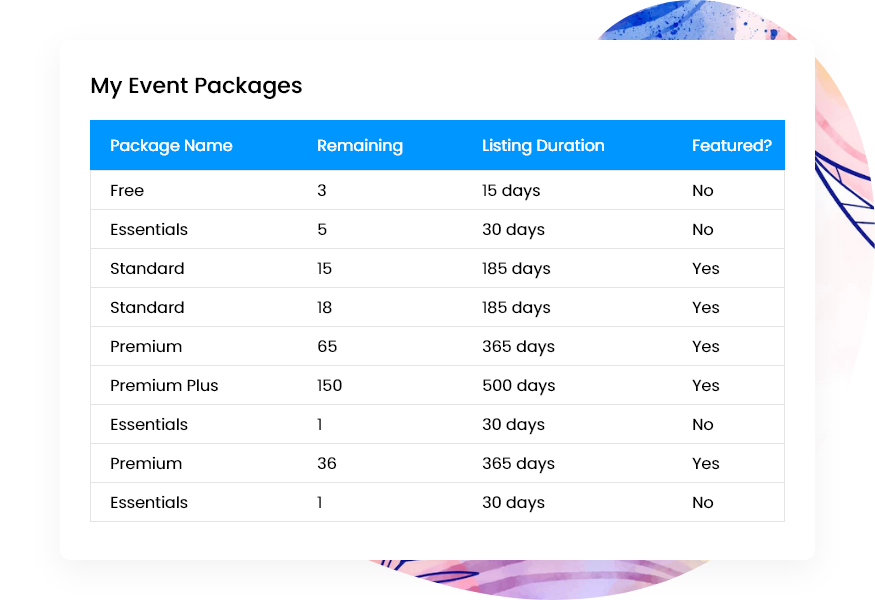The image size is (875, 600).
Task: Click the Yes label for Premium Plus
Action: 705,385
